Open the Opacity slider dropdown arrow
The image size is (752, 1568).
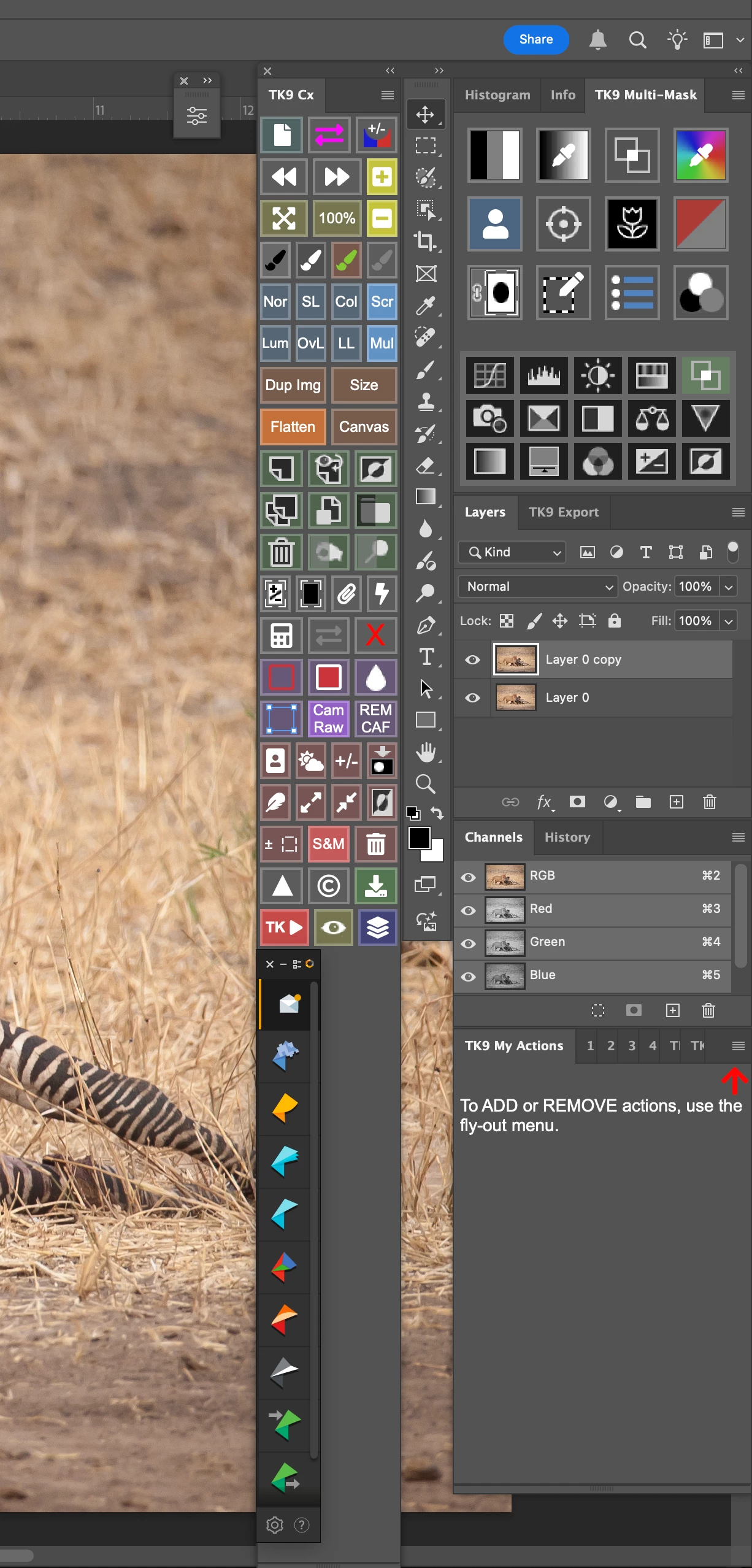[x=729, y=586]
